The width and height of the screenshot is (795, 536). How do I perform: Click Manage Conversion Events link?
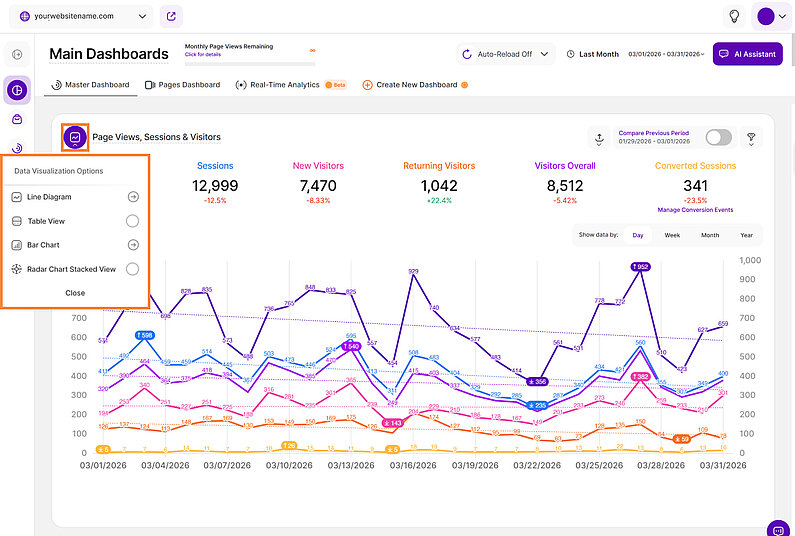695,210
